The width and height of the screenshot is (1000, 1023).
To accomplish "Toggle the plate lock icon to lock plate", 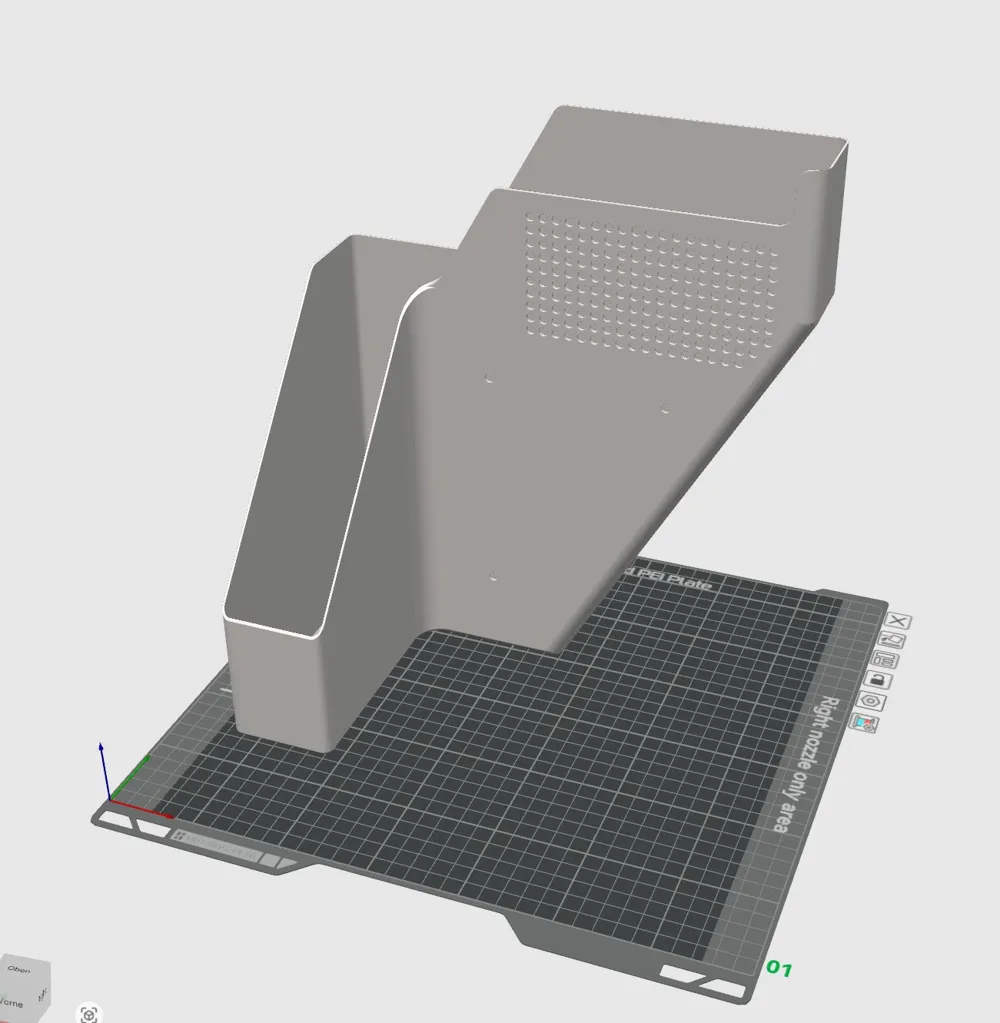I will [x=877, y=679].
